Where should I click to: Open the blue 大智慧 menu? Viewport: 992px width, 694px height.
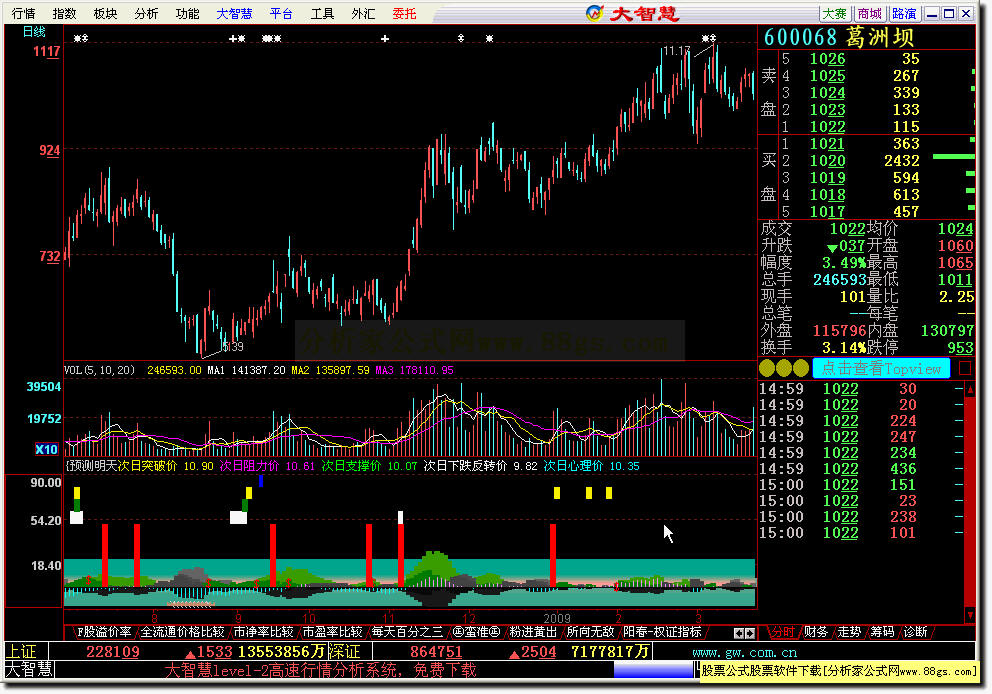(x=234, y=13)
